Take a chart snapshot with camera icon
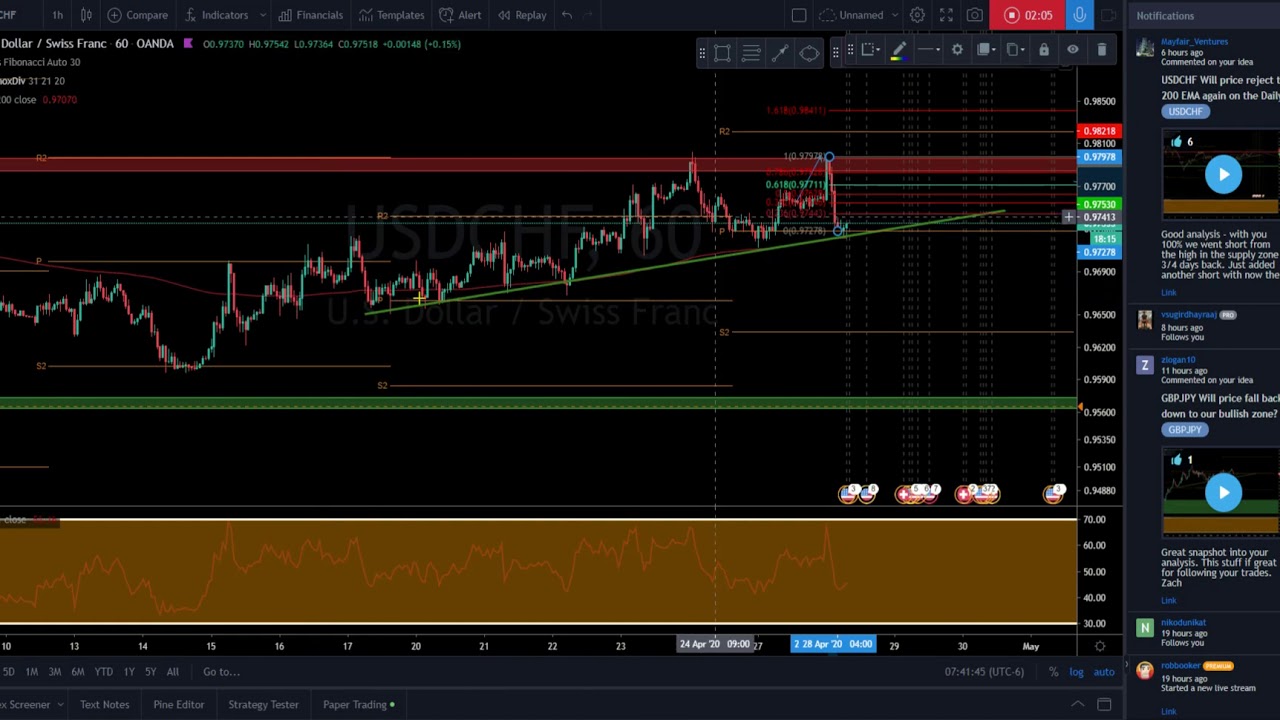The width and height of the screenshot is (1280, 720). pos(975,15)
